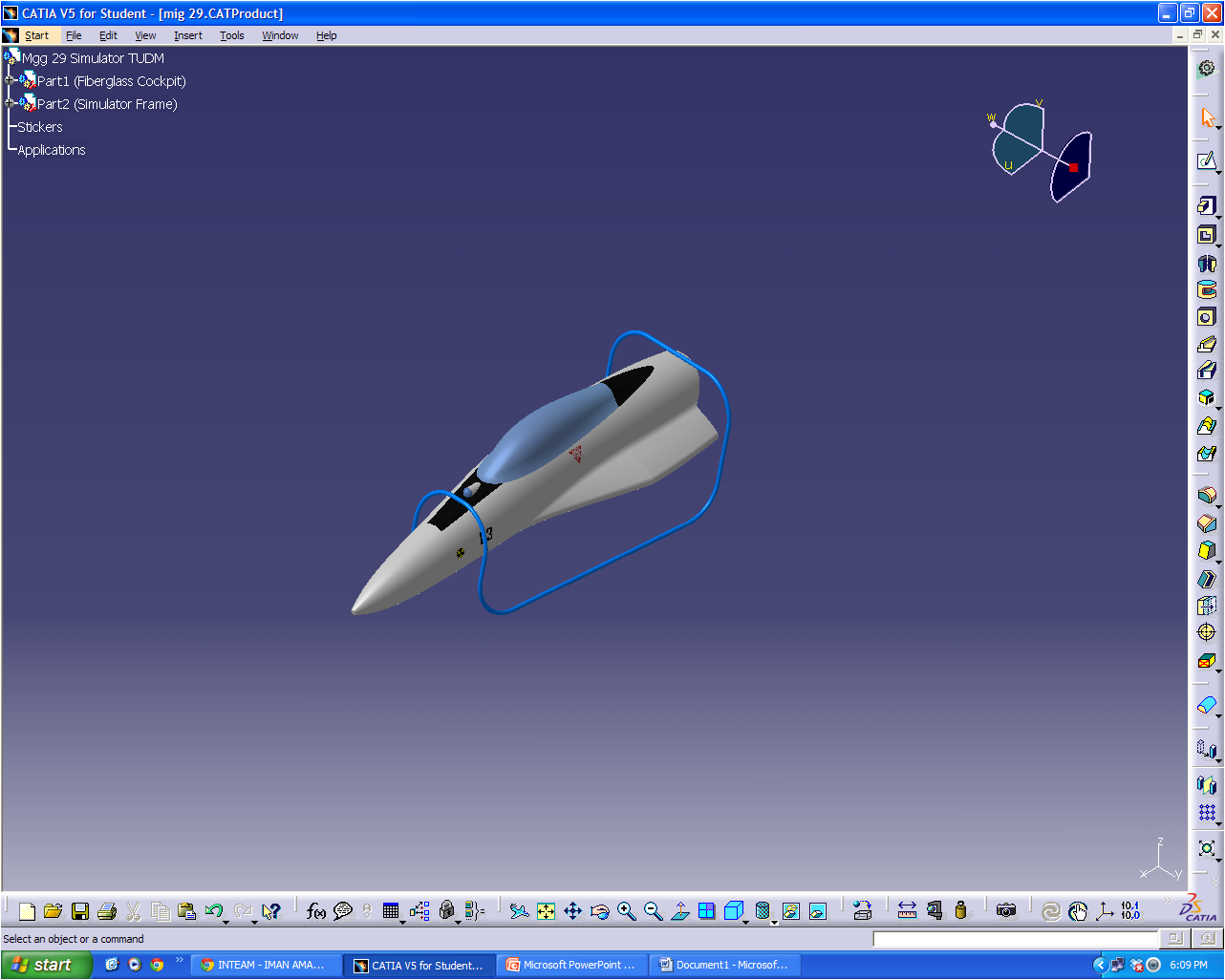The image size is (1225, 980).
Task: Open the Measure Item tool
Action: coord(934,911)
